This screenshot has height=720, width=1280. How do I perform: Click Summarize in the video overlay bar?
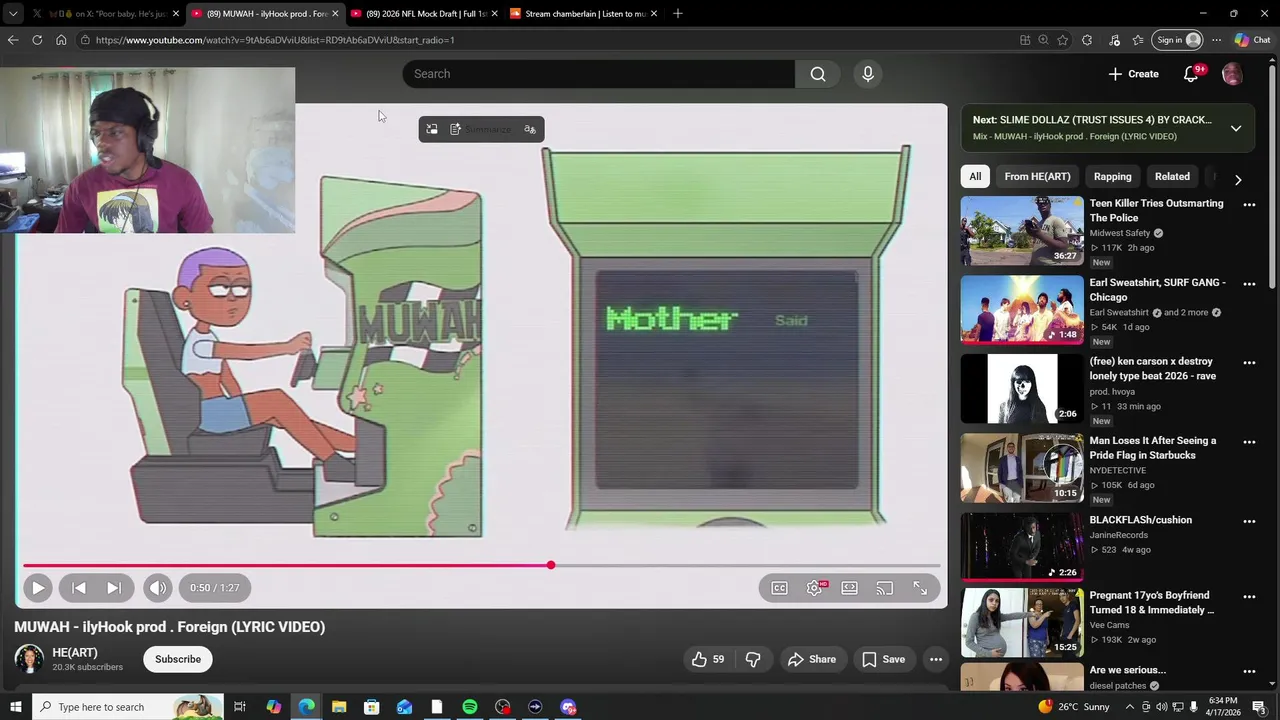[481, 129]
